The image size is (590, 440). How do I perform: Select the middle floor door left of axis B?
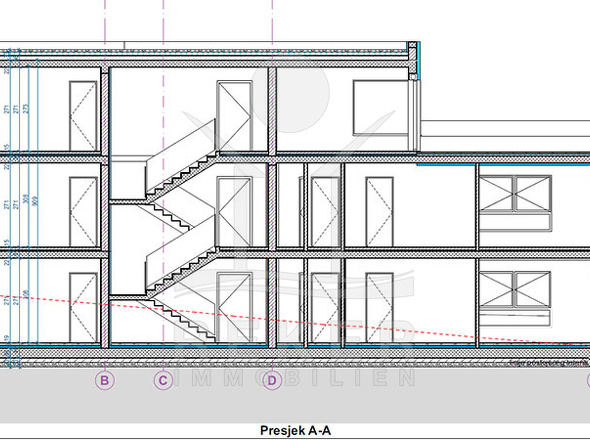pos(83,212)
